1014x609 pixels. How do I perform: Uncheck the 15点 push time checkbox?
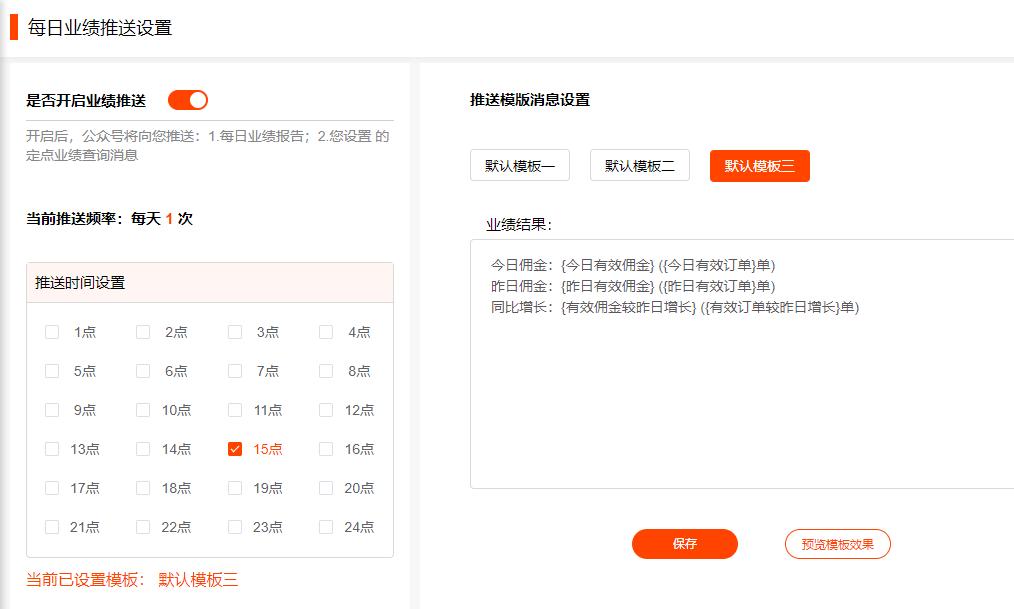point(233,449)
